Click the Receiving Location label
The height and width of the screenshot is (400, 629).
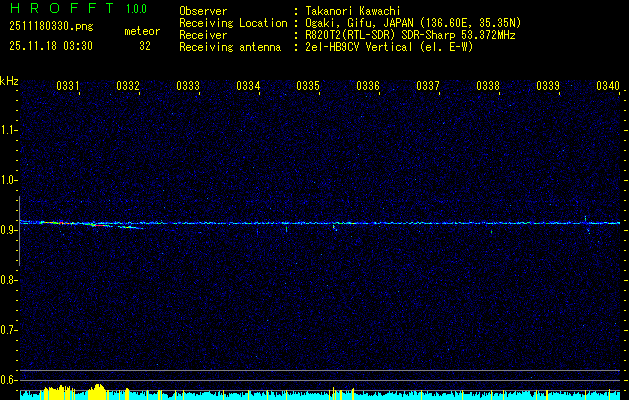[x=233, y=23]
